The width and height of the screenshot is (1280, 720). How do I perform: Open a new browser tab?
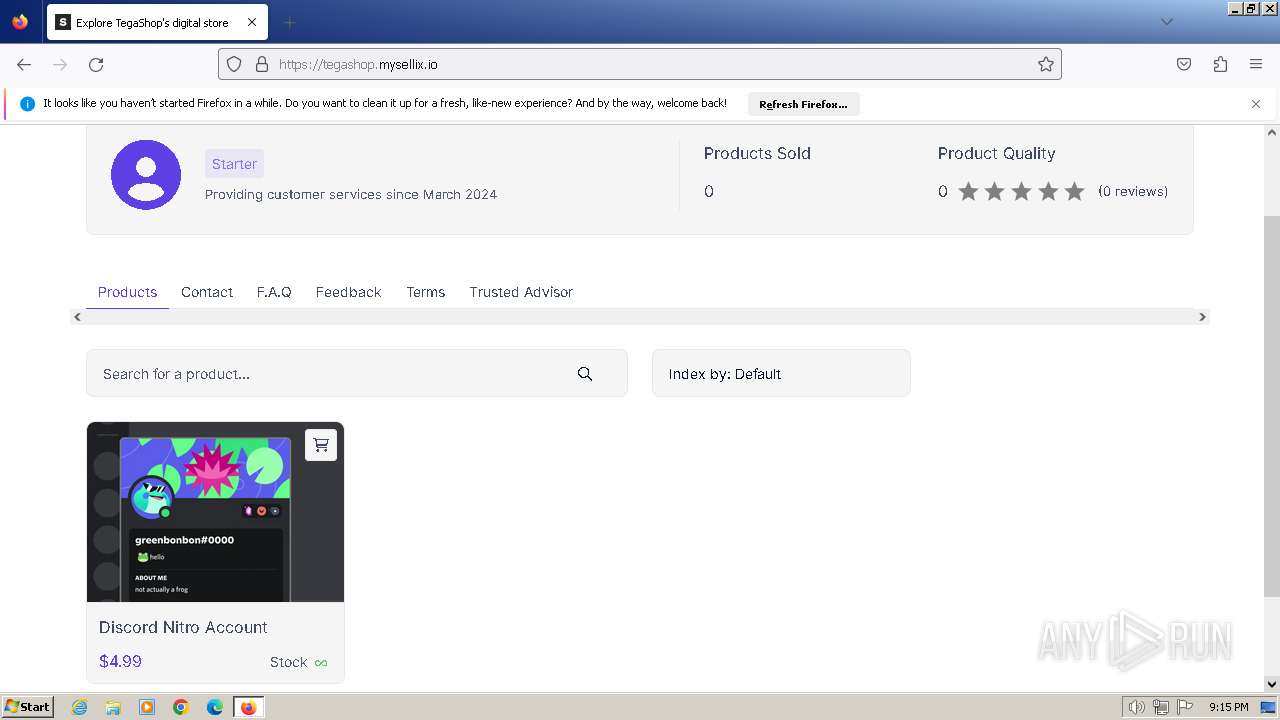pos(289,22)
